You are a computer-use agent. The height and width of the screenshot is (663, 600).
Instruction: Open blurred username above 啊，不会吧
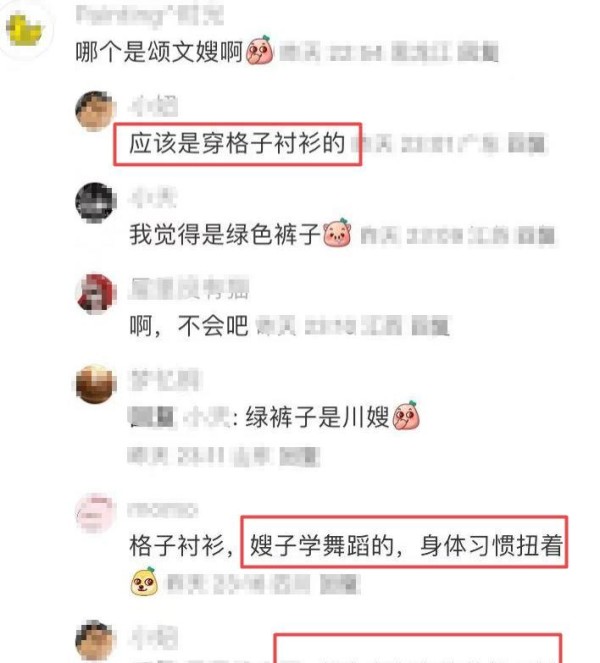189,288
